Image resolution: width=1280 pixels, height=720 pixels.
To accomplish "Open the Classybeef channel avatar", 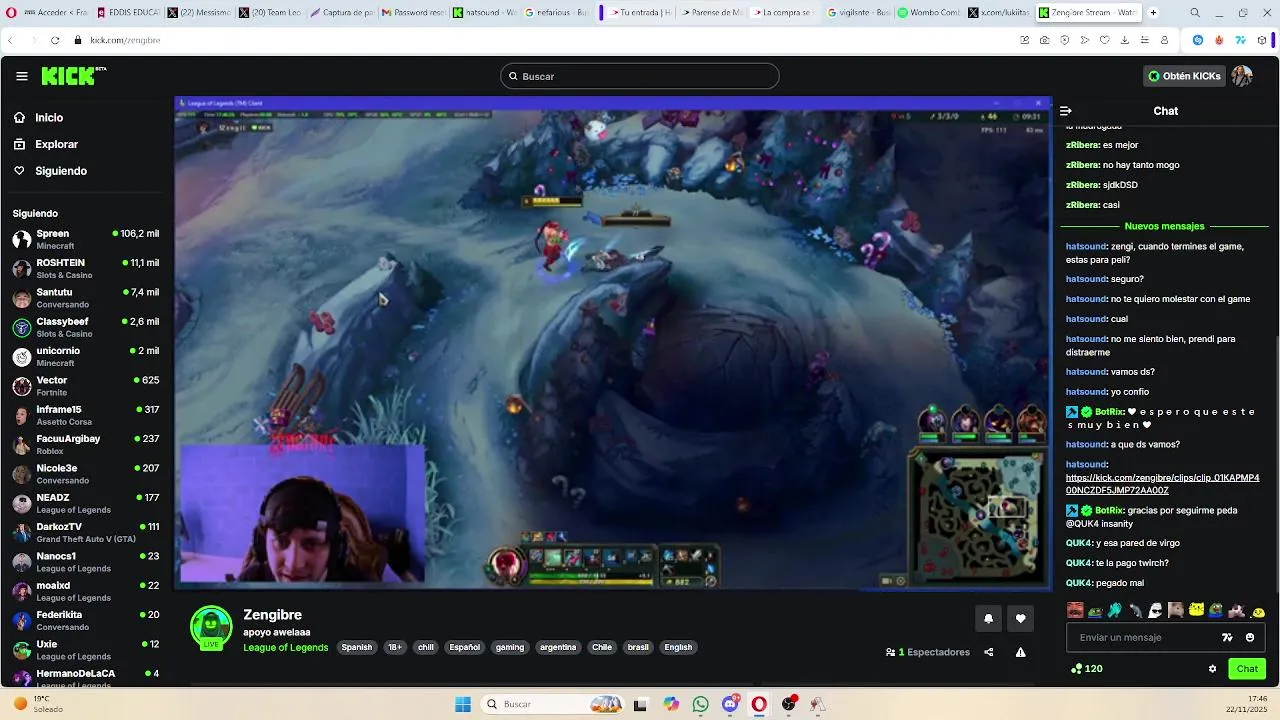I will (21, 327).
